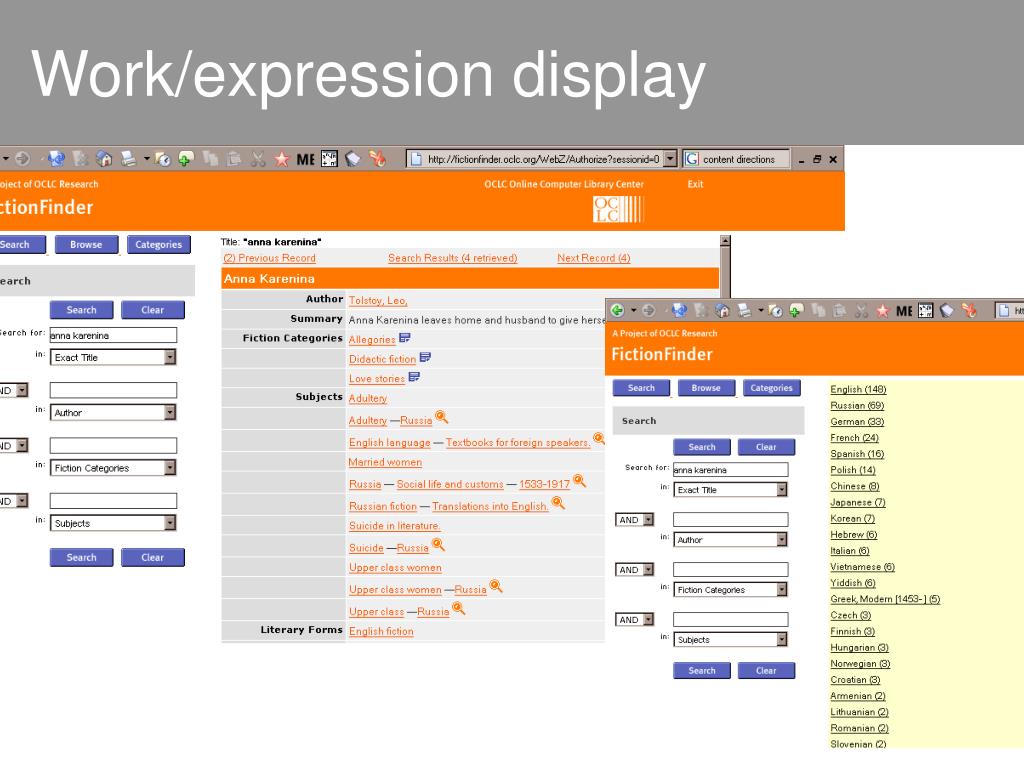Open first AND operator dropdown in front window
Screen dimensions: 1024x768
tap(648, 520)
